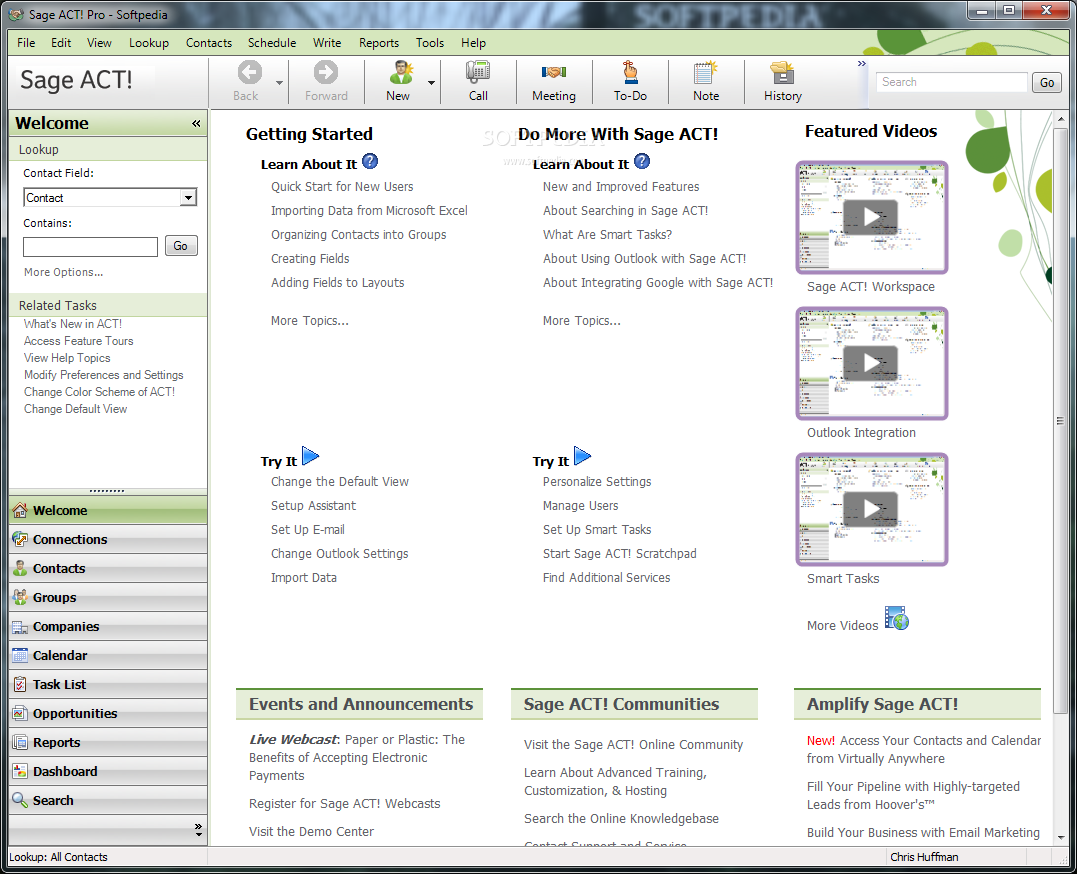Click the Try It arrow under Getting Started
1077x874 pixels.
pos(310,456)
